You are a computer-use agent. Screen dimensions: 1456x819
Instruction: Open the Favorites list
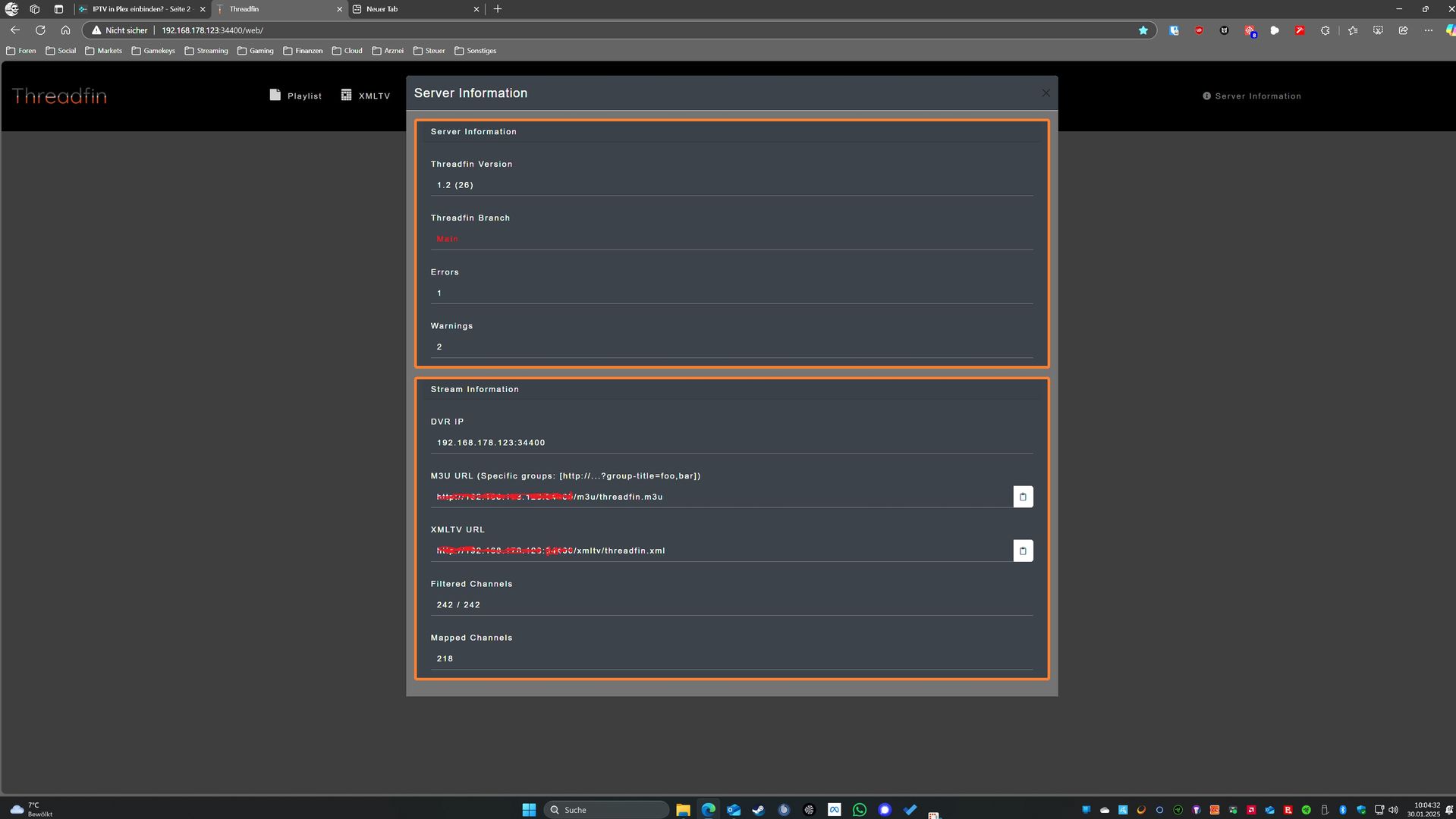(x=1353, y=30)
